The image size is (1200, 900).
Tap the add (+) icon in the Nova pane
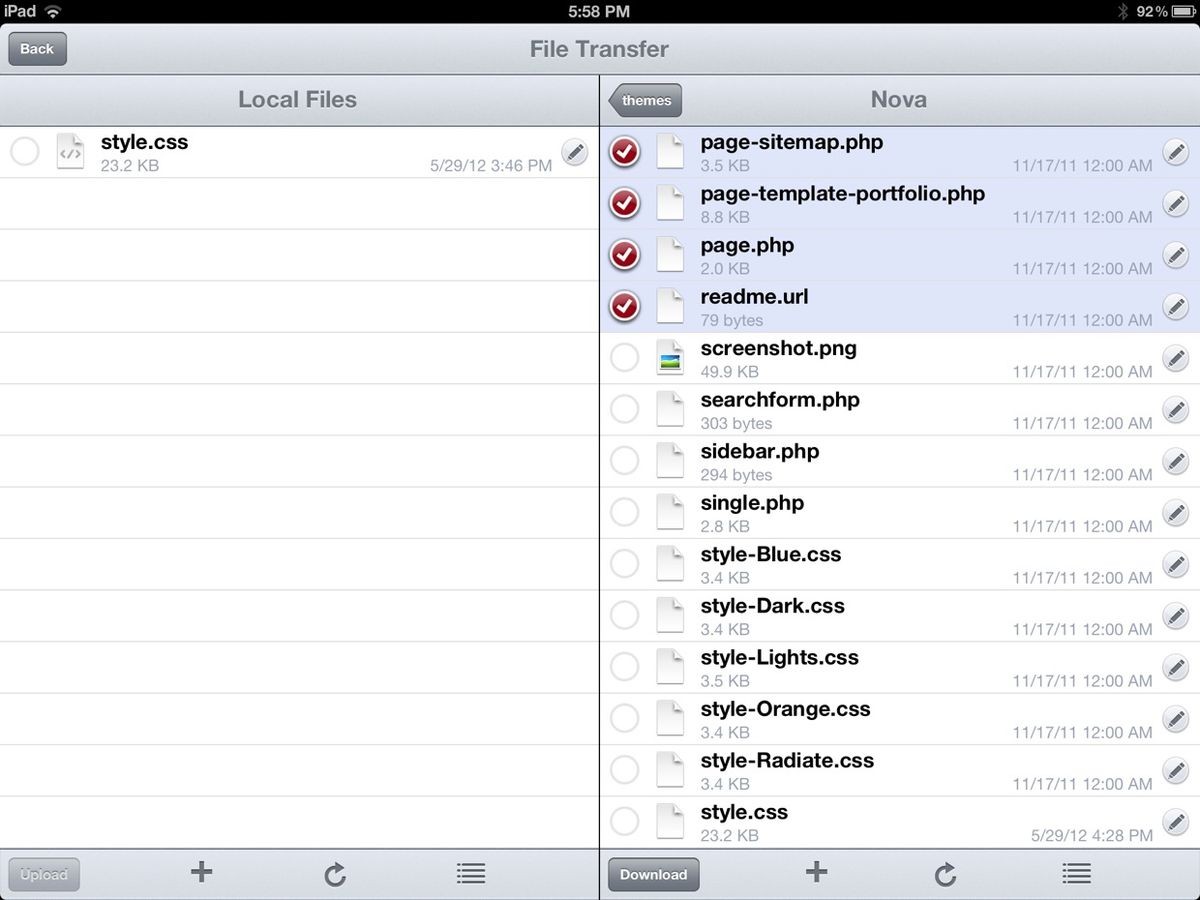pyautogui.click(x=816, y=874)
